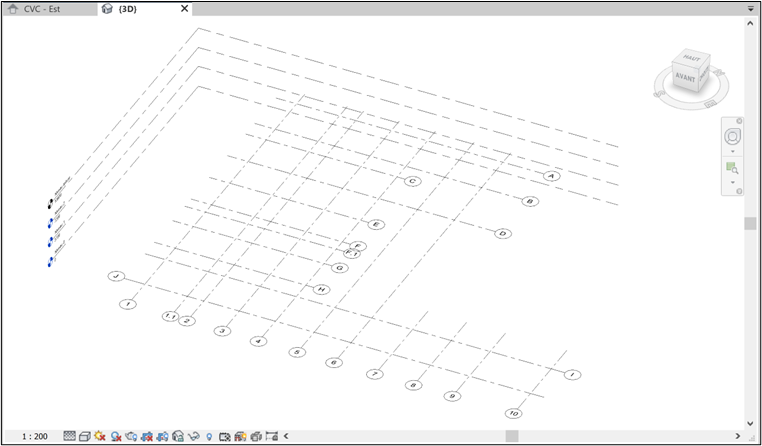This screenshot has width=762, height=446.
Task: Open Temporary Hide/Isolate glasses icon
Action: click(x=193, y=436)
